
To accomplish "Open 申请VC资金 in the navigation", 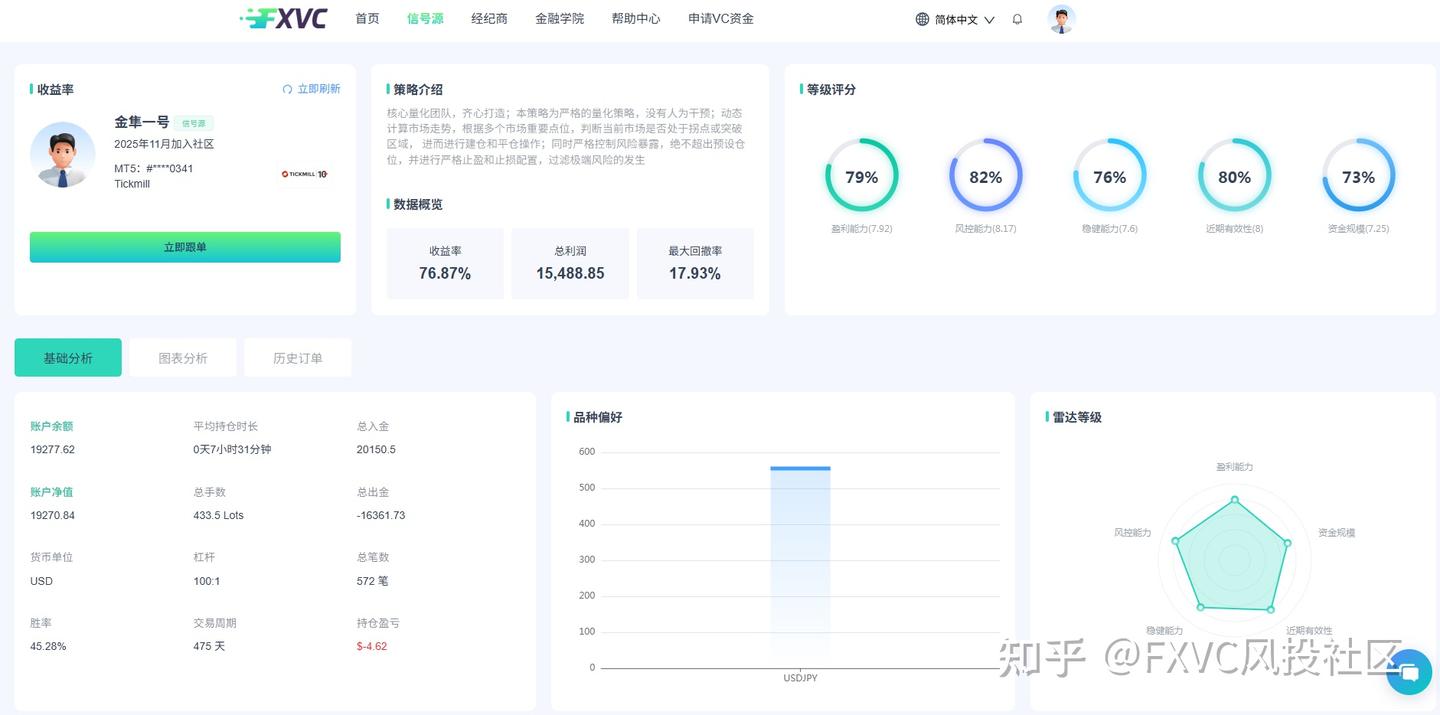I will [721, 18].
